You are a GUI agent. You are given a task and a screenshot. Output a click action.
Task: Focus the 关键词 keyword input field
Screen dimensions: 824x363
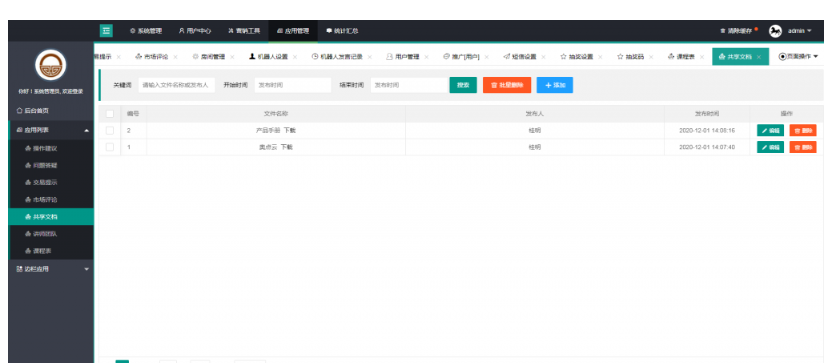177,85
